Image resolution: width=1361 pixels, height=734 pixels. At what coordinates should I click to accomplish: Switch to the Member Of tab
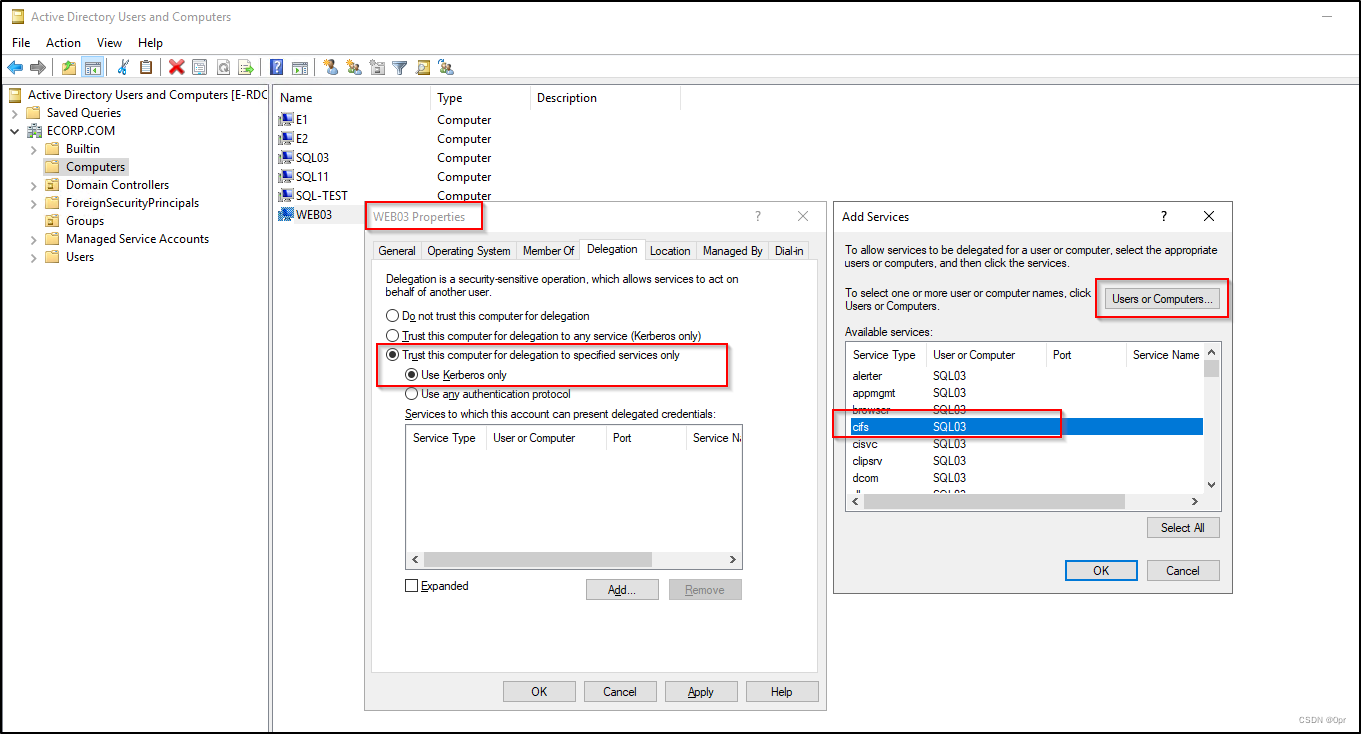549,251
